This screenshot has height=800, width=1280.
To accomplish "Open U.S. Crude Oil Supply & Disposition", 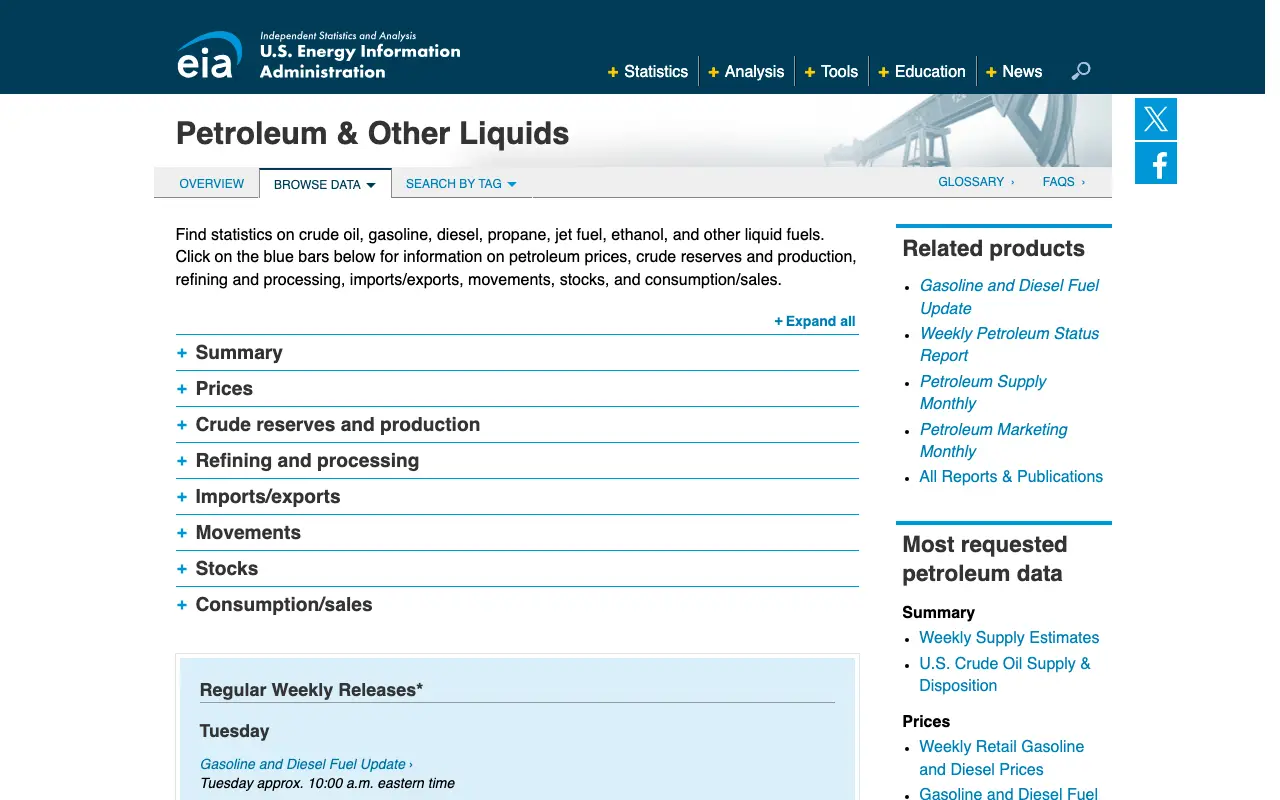I will click(1005, 675).
